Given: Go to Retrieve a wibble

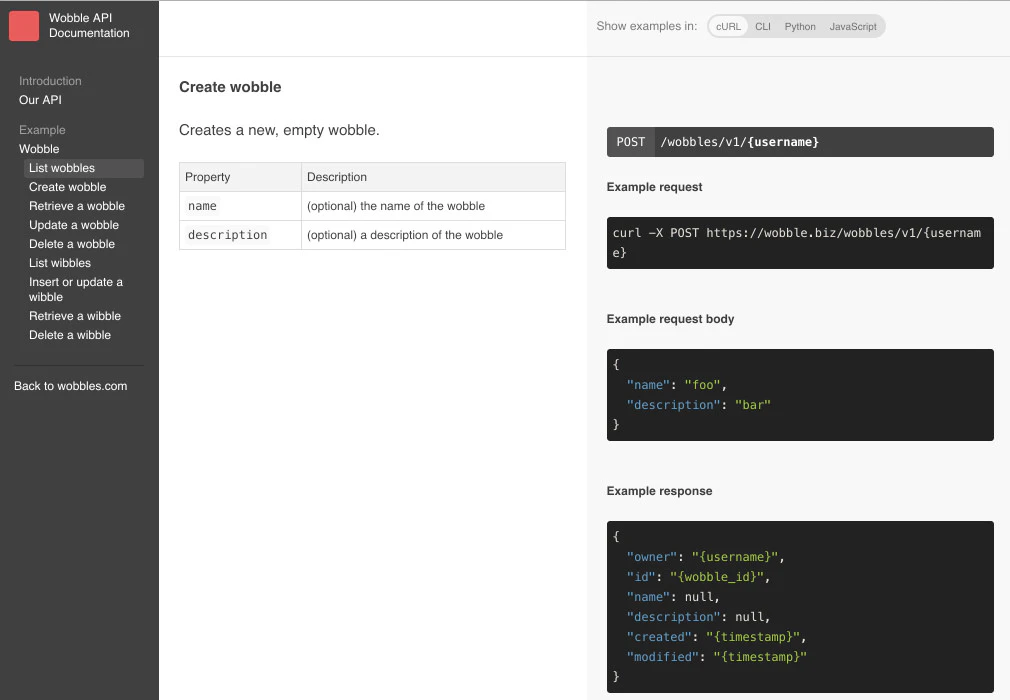Looking at the screenshot, I should (75, 316).
